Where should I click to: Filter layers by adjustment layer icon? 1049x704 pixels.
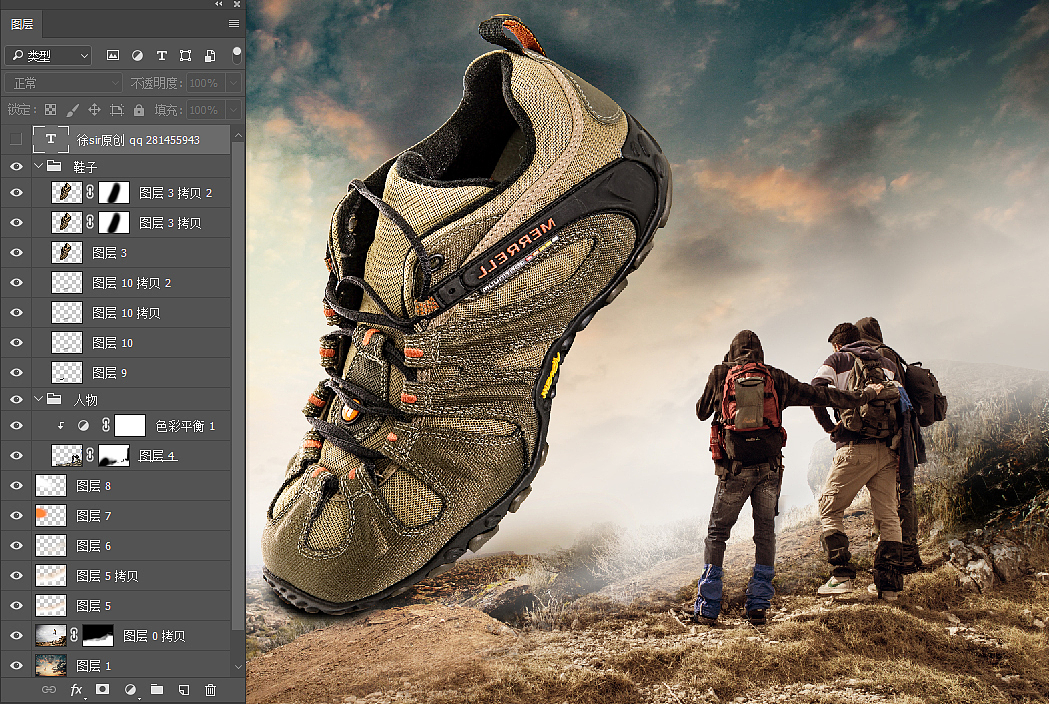137,56
